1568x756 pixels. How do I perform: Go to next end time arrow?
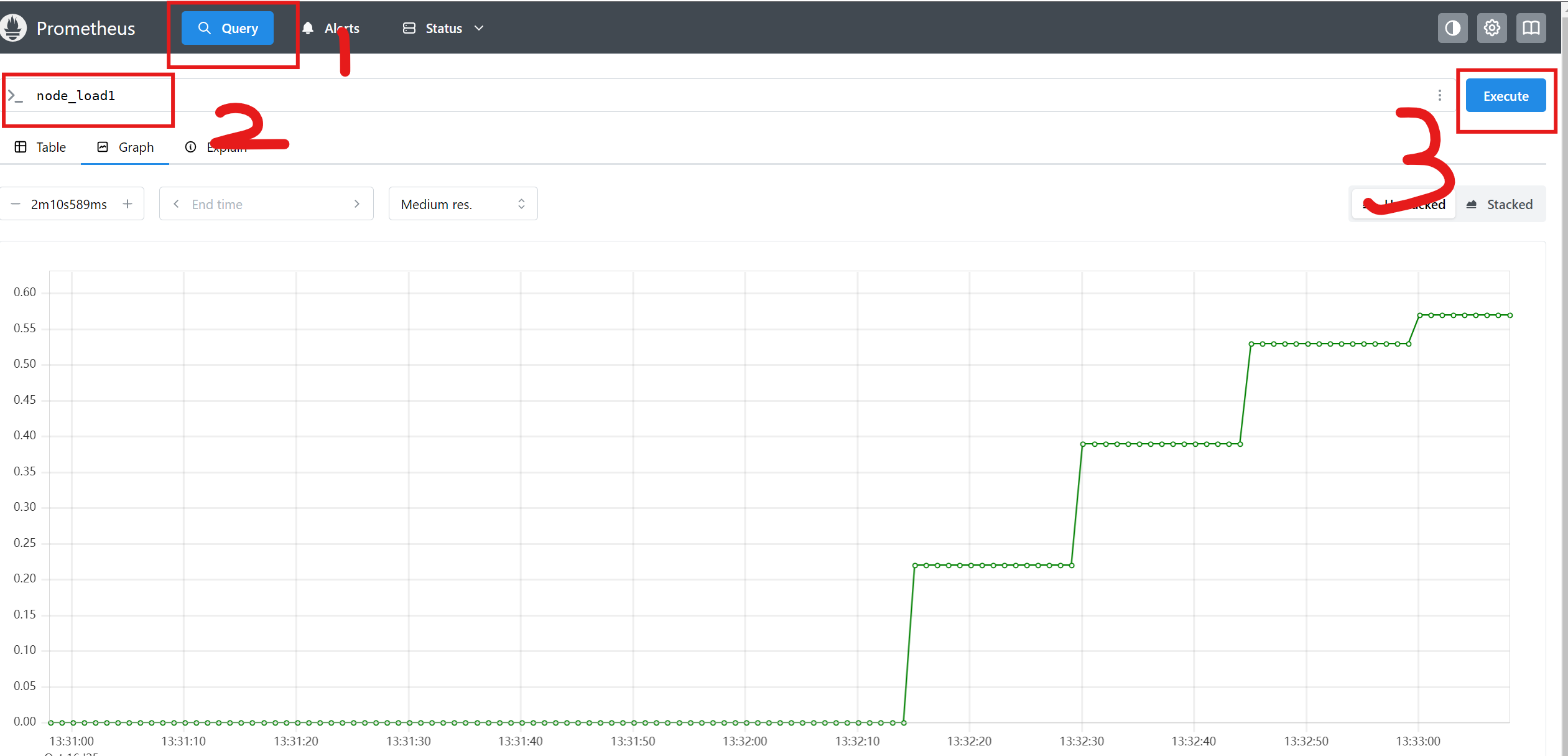coord(356,204)
